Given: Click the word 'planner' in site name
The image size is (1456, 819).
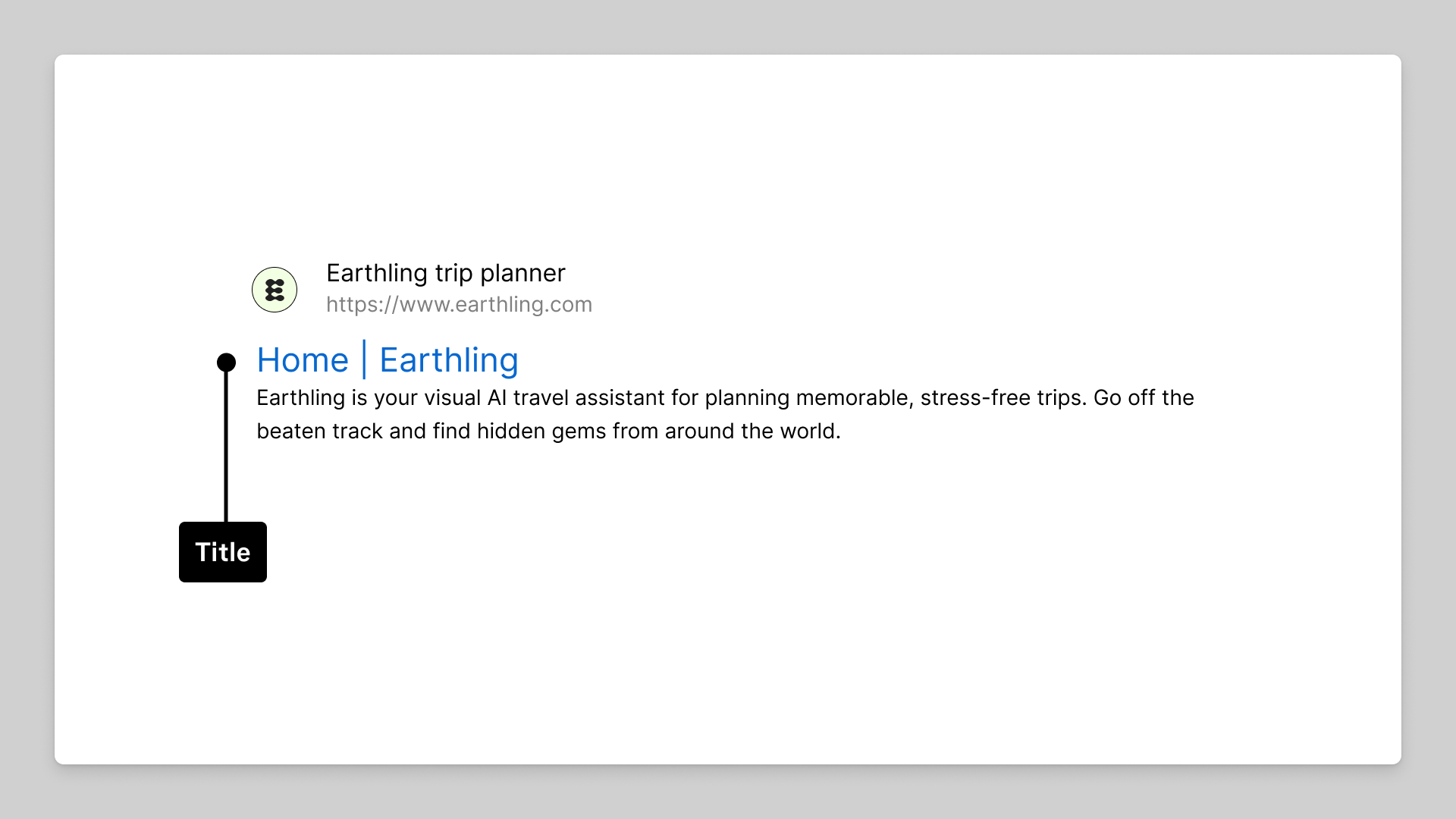Looking at the screenshot, I should click(x=522, y=274).
